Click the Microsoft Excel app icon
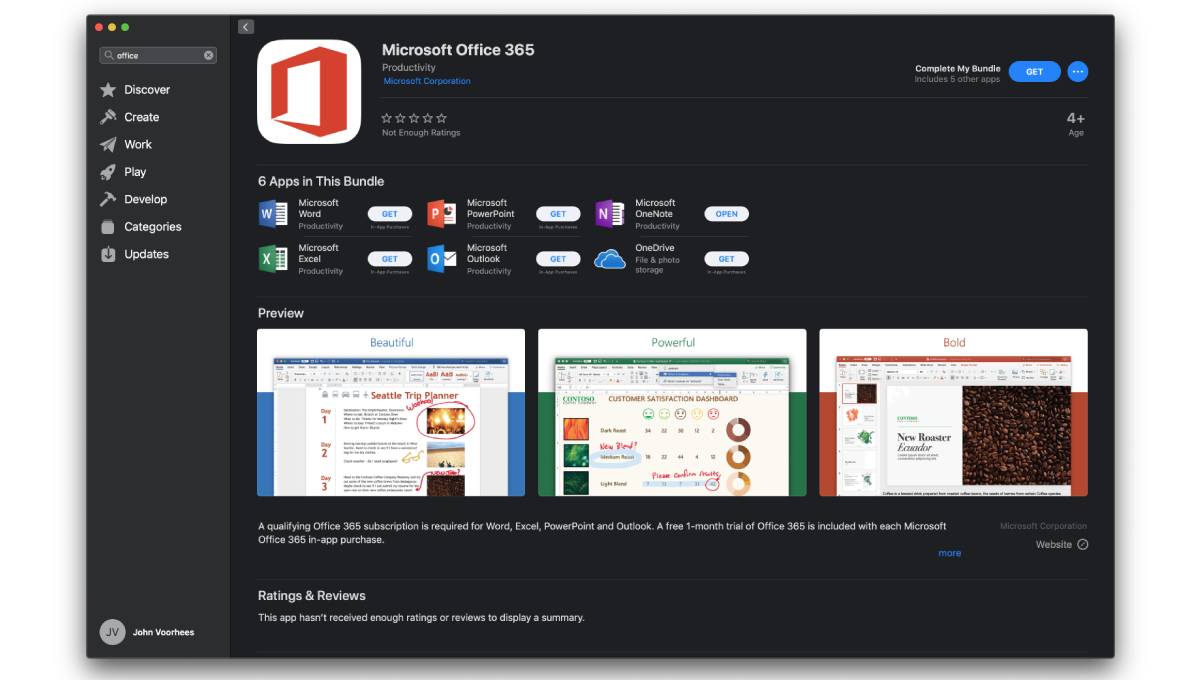 tap(273, 258)
